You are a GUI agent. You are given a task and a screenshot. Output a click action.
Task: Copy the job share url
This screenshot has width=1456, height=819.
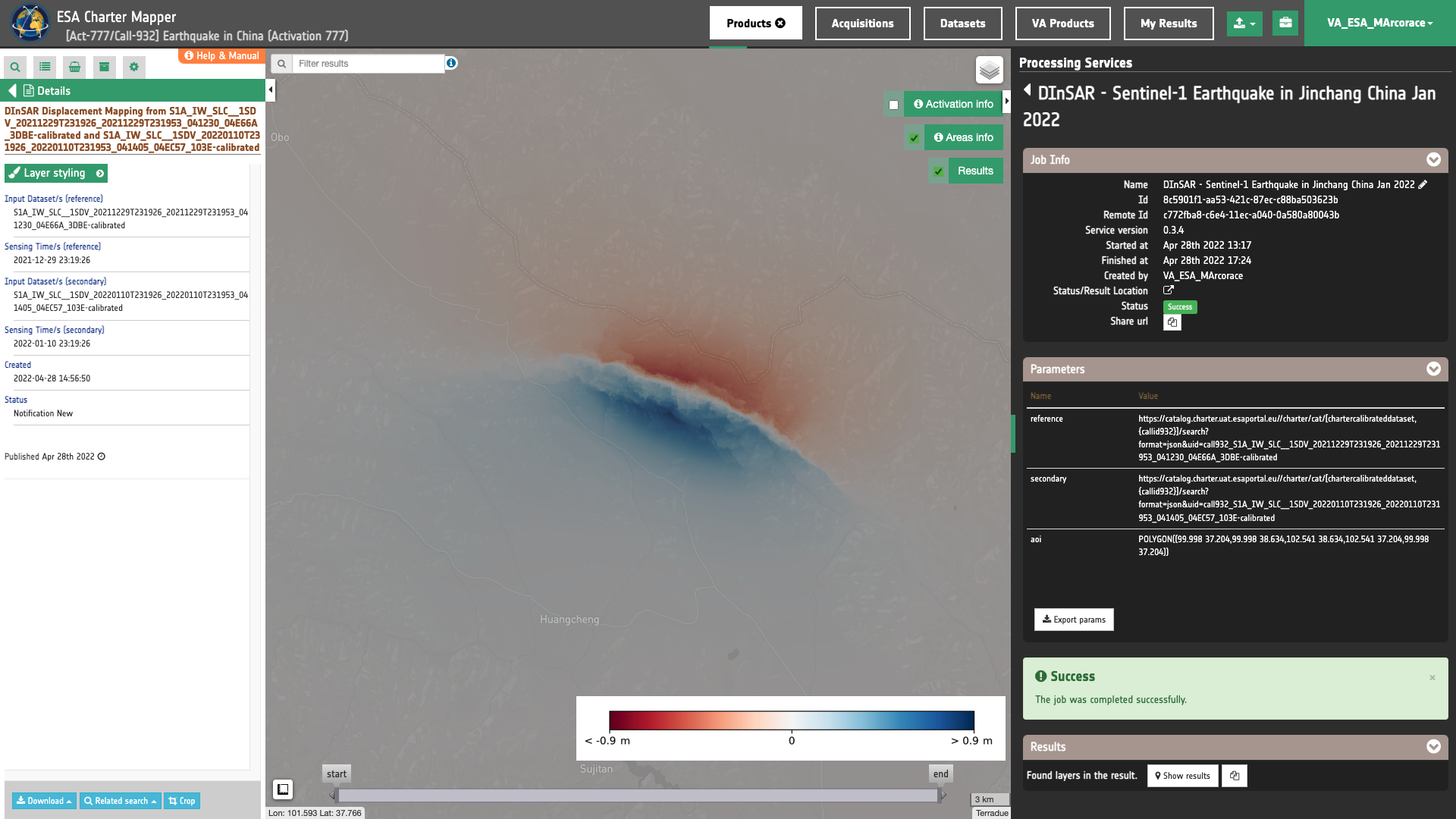tap(1172, 322)
